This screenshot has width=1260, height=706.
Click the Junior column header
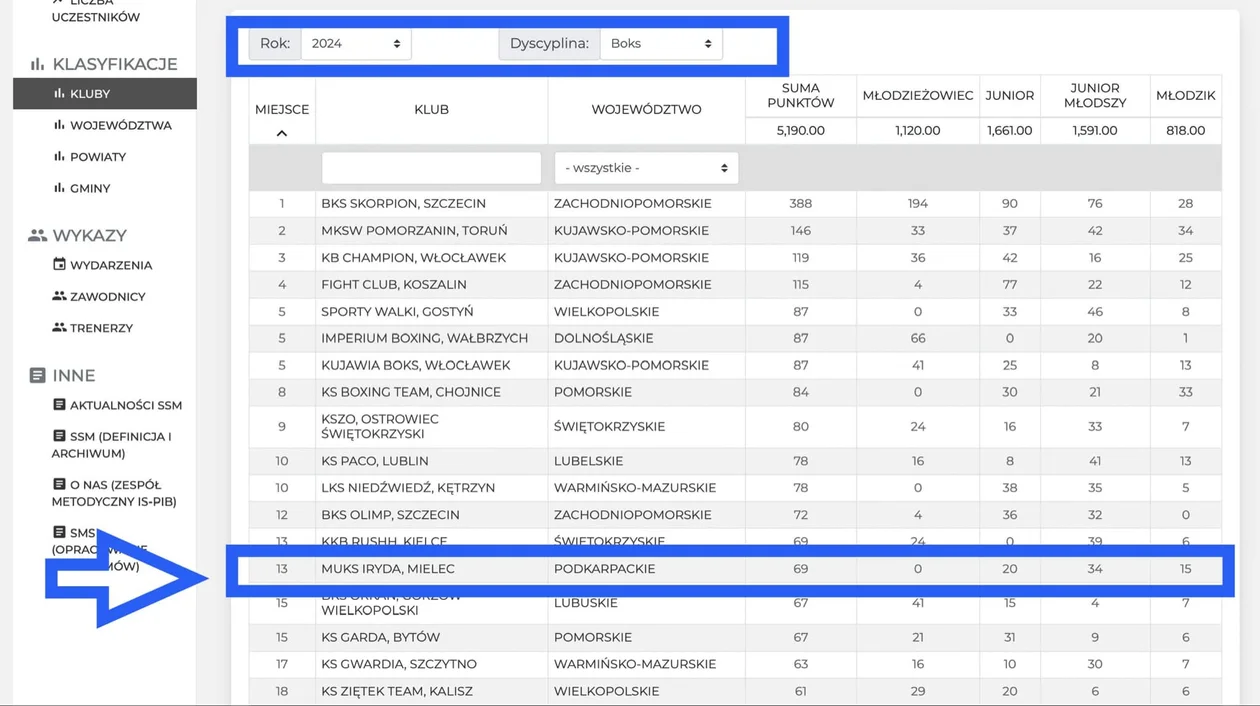click(1009, 96)
